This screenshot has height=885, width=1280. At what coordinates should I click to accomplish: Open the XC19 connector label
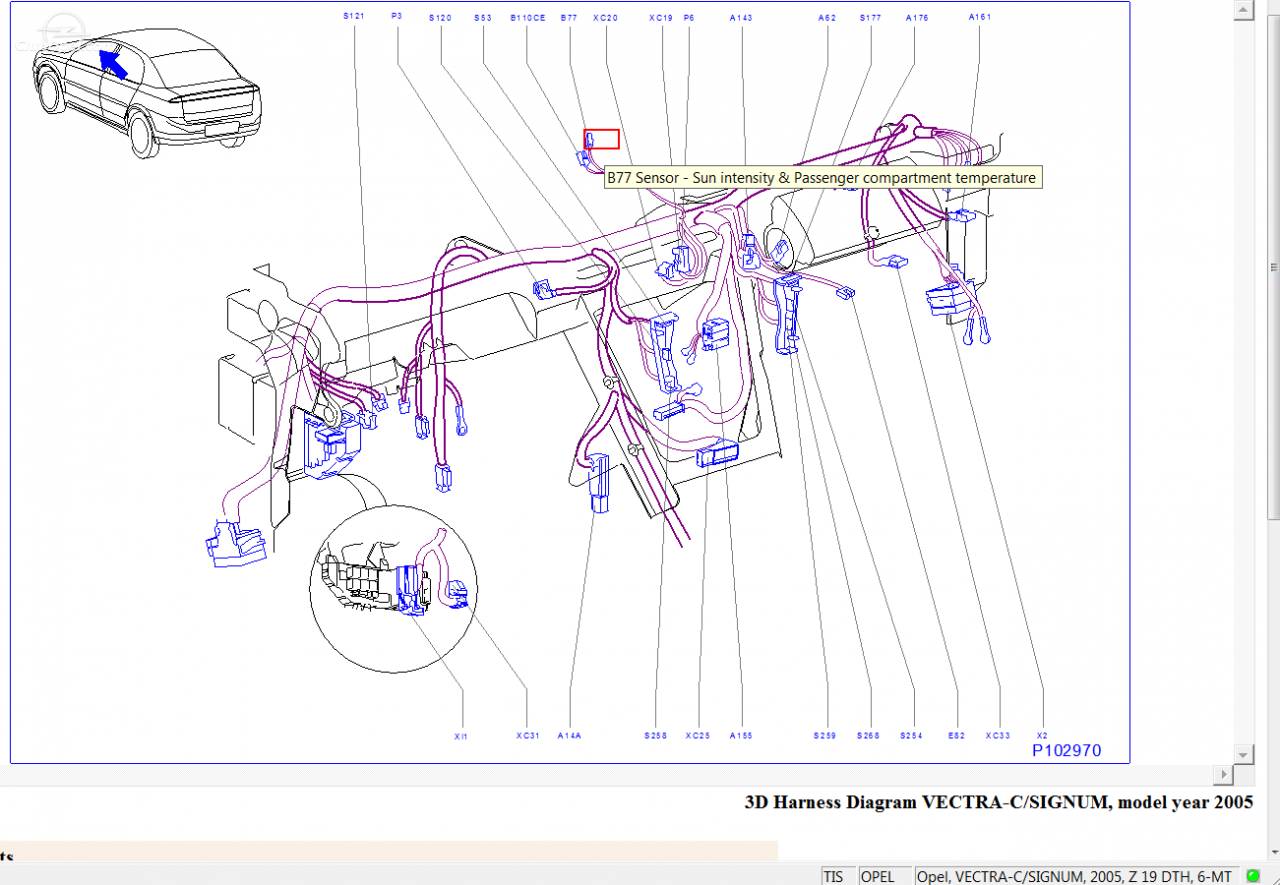(x=660, y=17)
